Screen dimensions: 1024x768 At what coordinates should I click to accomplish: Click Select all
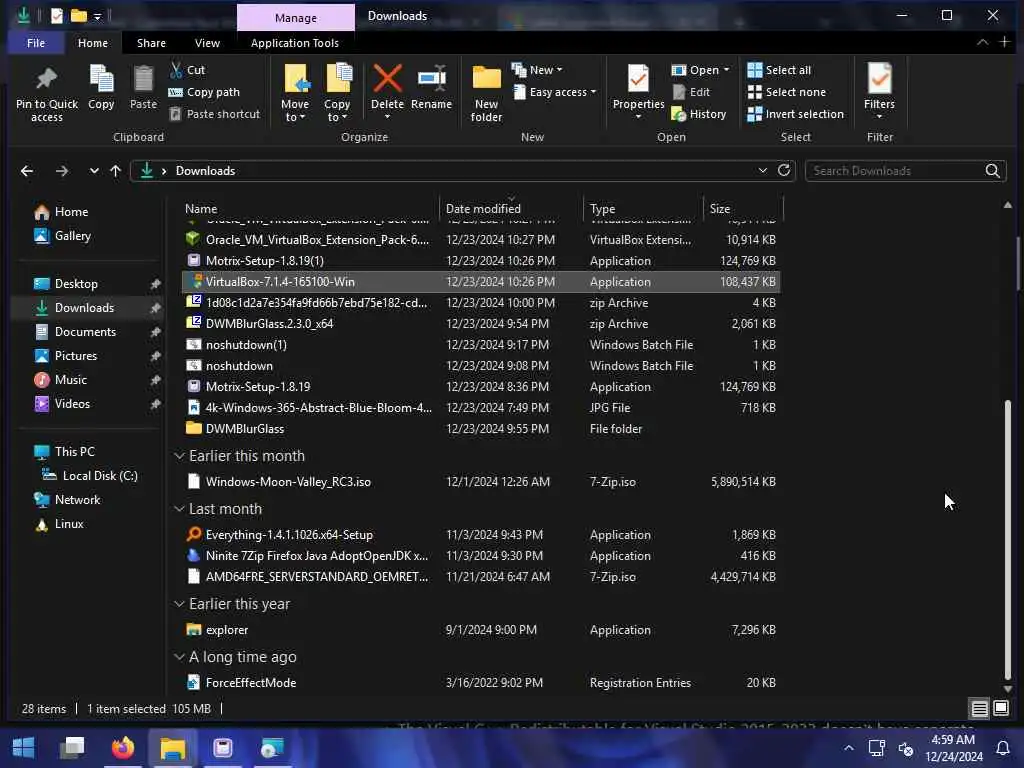coord(779,70)
